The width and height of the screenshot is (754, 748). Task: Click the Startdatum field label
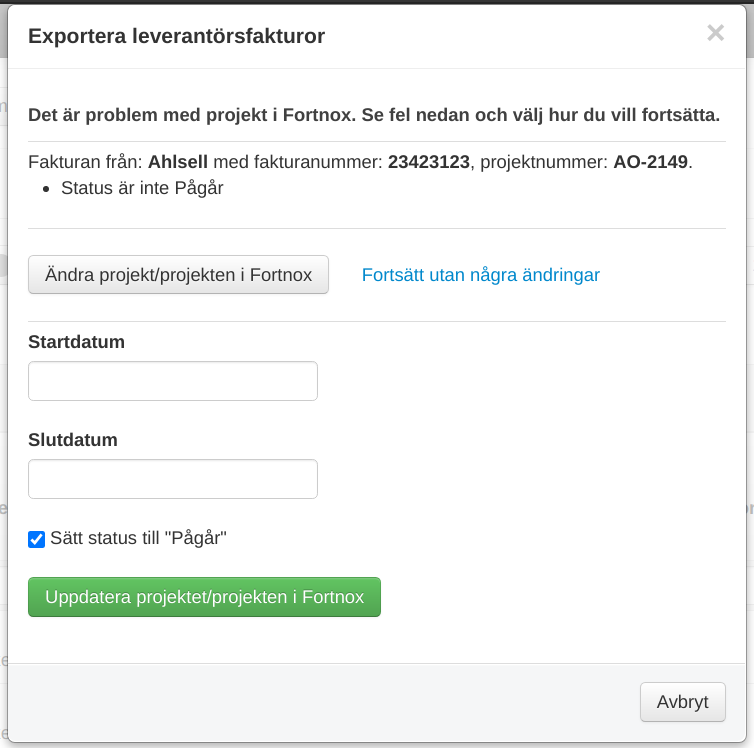(x=77, y=342)
